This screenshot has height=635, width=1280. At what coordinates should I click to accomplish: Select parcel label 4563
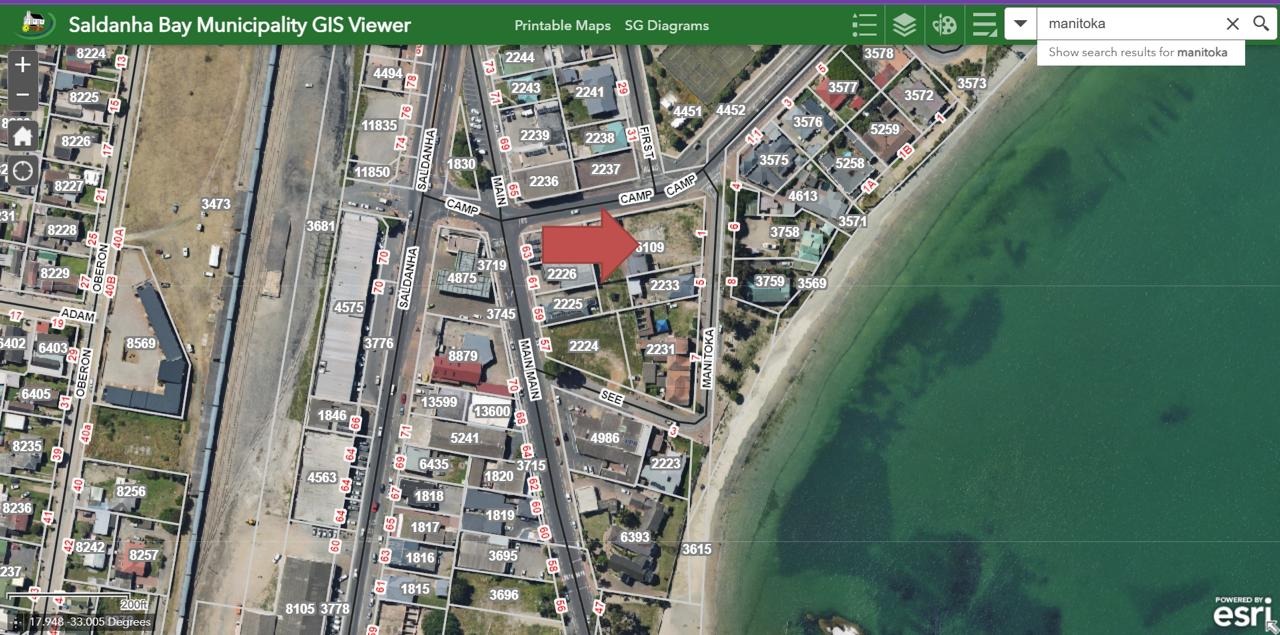pyautogui.click(x=321, y=477)
